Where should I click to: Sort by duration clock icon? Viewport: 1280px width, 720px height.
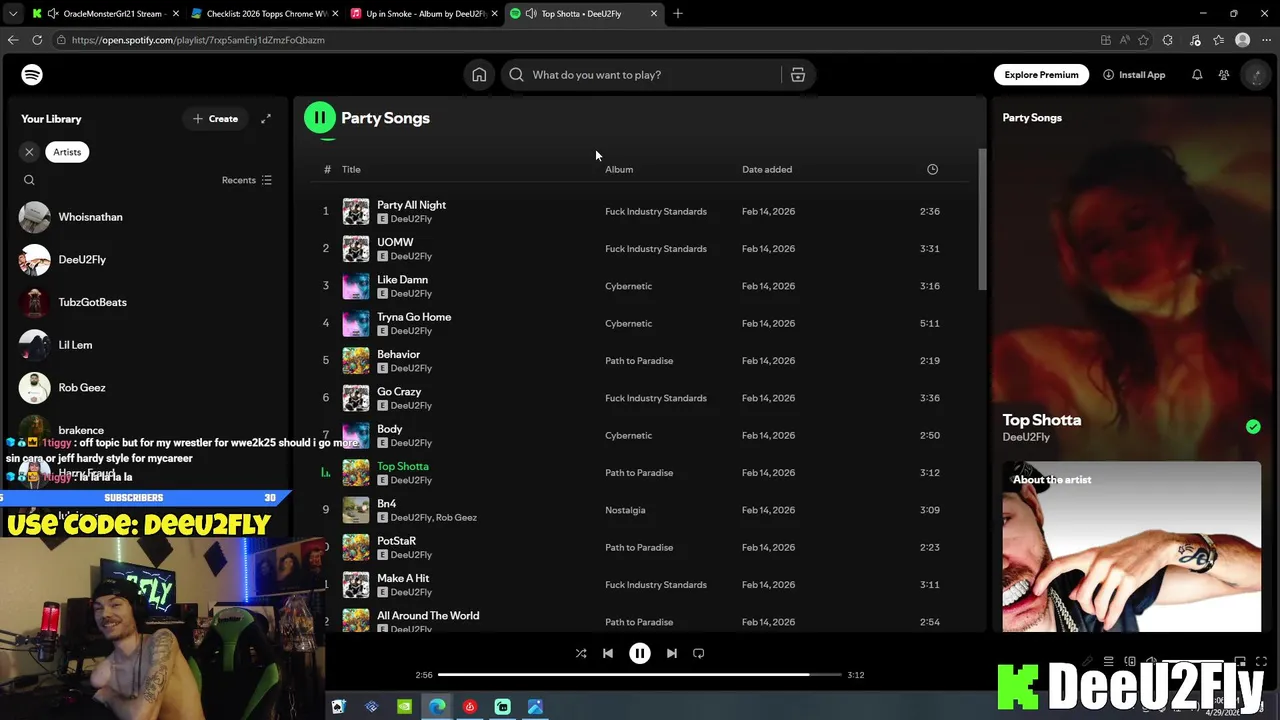pyautogui.click(x=932, y=169)
